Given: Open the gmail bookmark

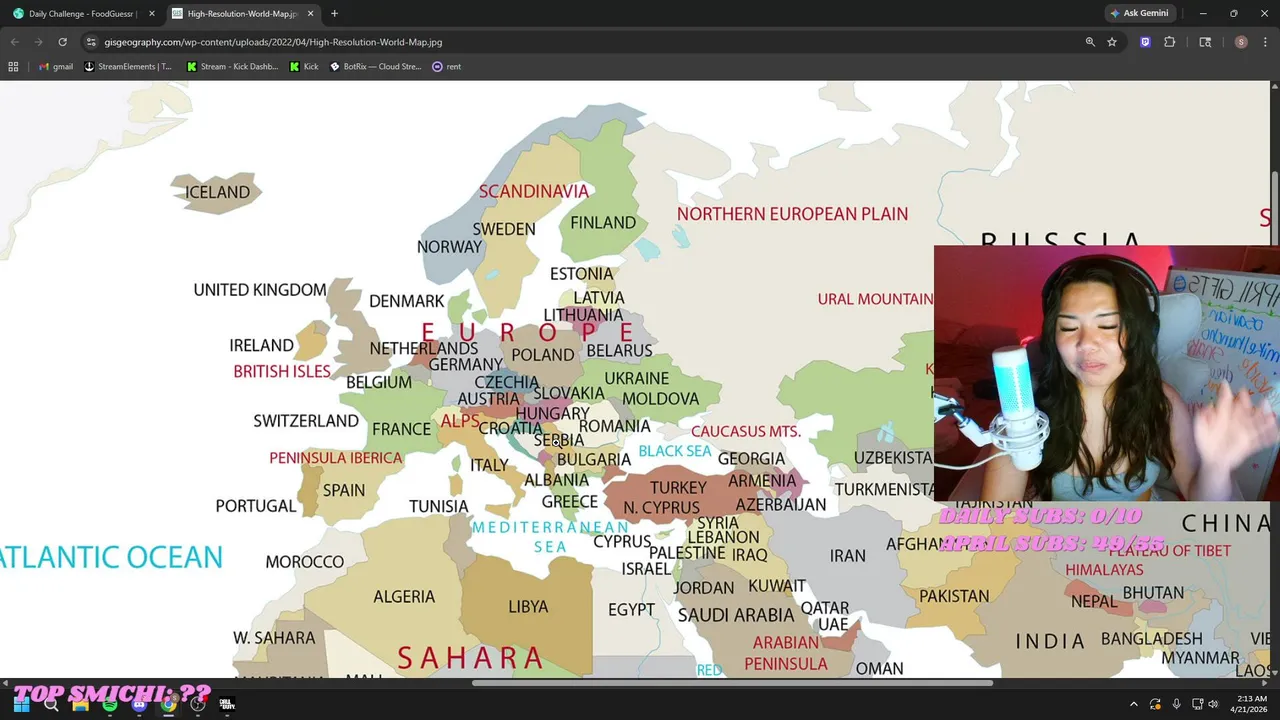Looking at the screenshot, I should click(x=56, y=66).
